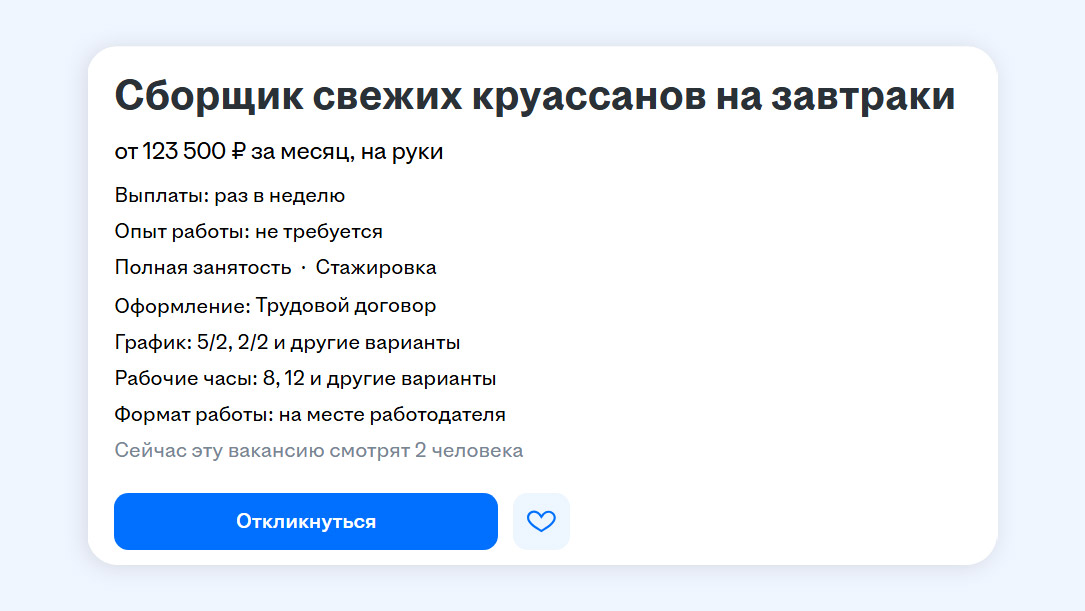Image resolution: width=1085 pixels, height=611 pixels.
Task: Click the Полная занятость label
Action: [203, 268]
